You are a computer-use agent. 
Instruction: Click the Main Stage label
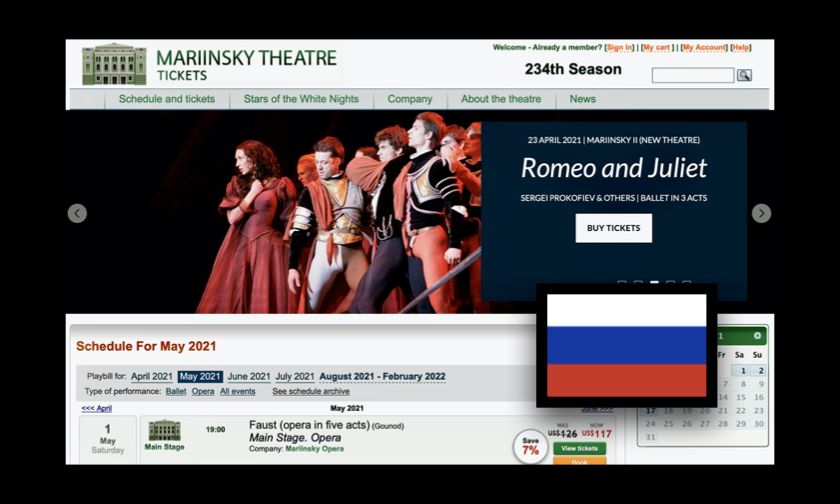pos(164,447)
